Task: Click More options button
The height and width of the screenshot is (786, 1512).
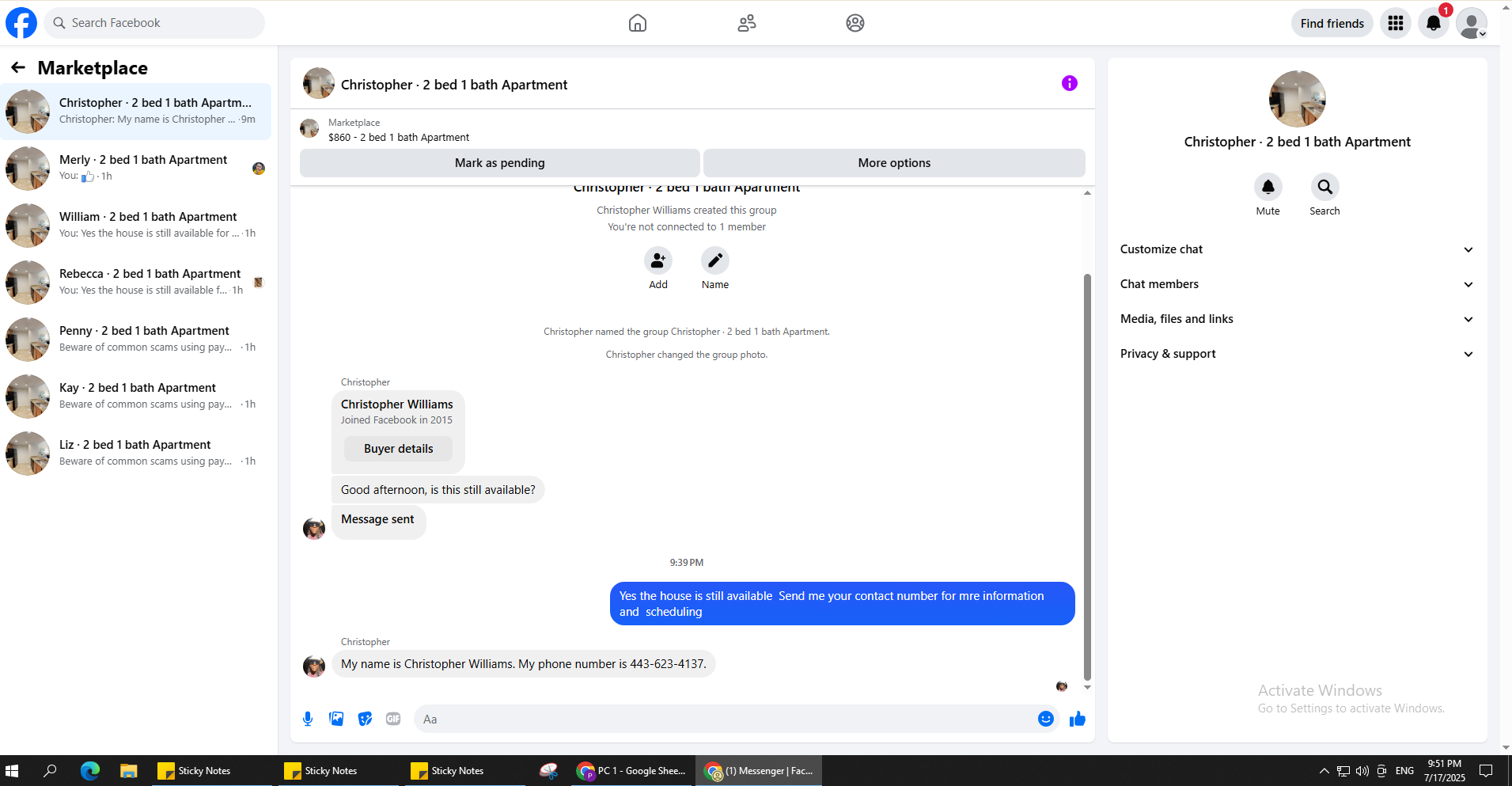Action: 894,163
